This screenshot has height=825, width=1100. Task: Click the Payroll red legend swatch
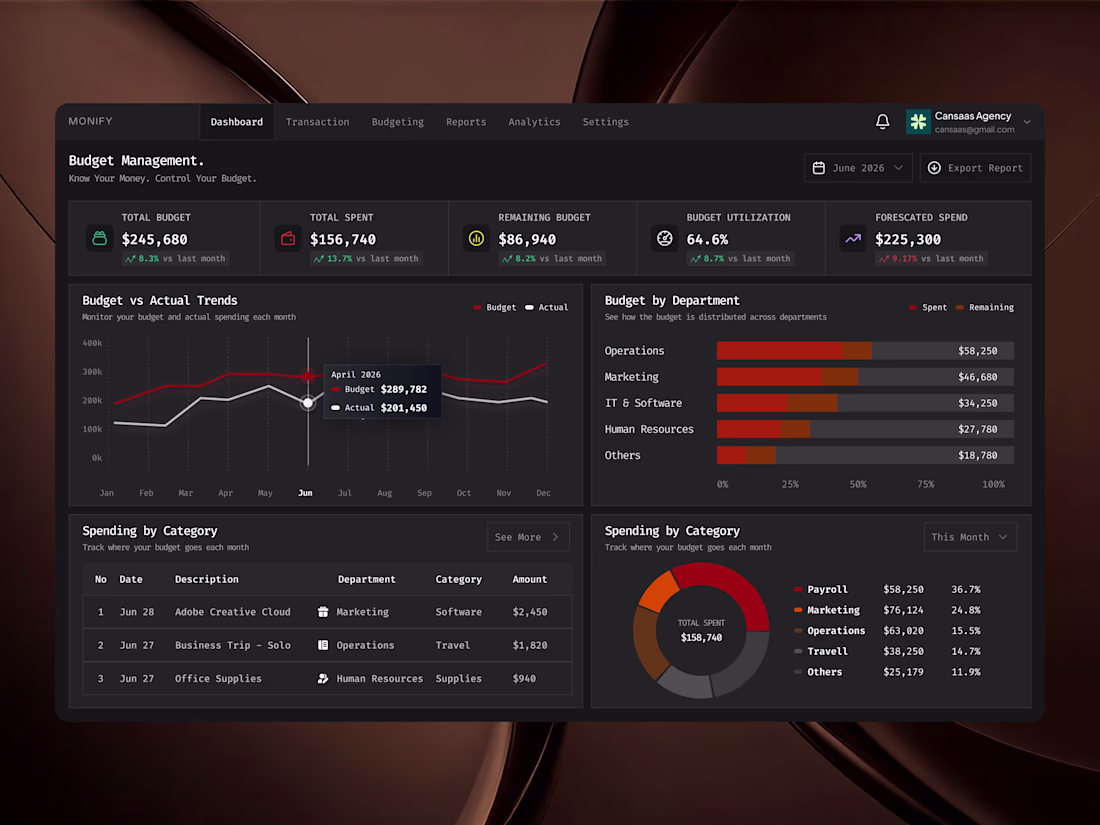click(x=798, y=589)
